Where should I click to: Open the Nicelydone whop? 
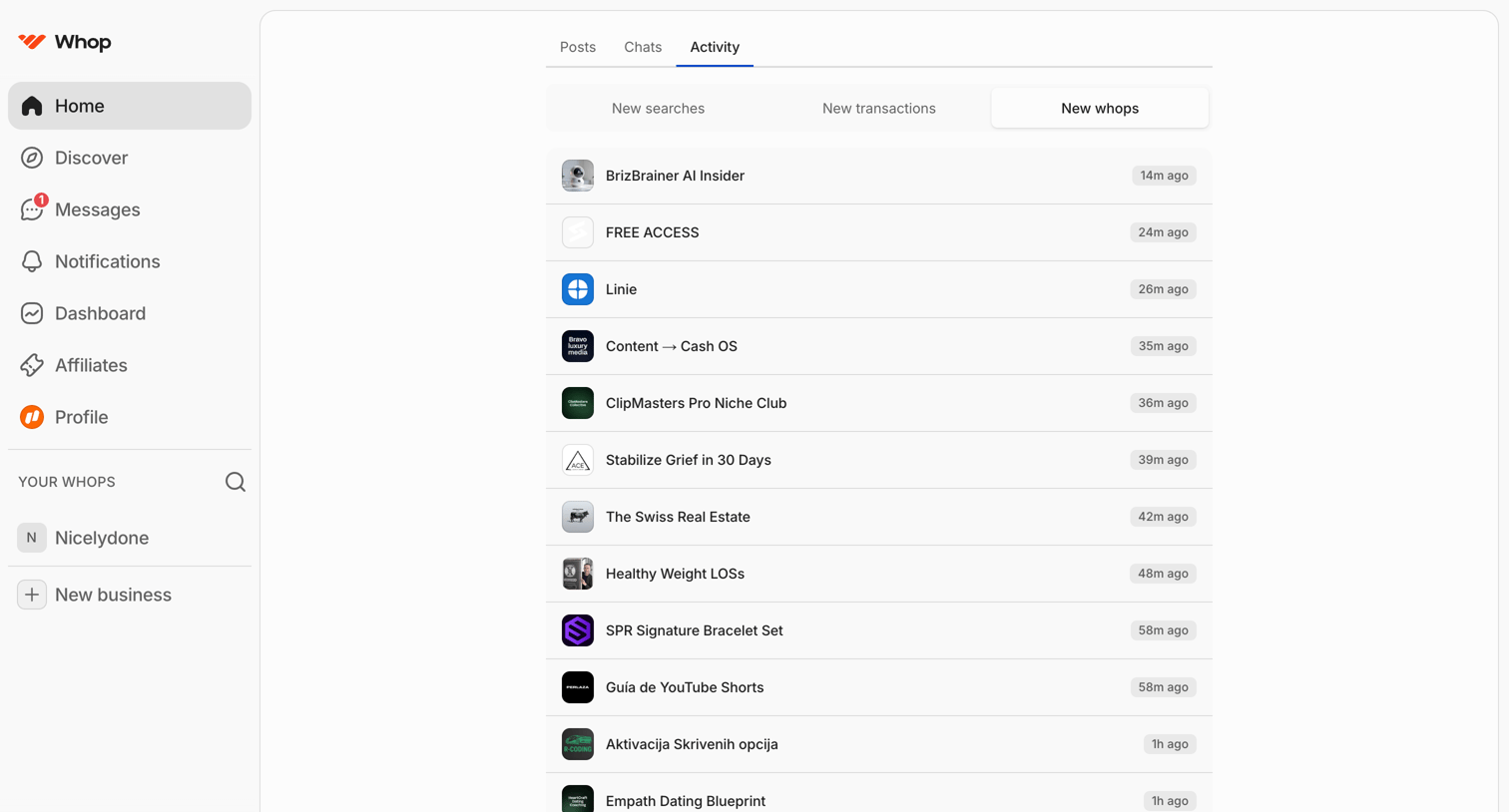[130, 538]
